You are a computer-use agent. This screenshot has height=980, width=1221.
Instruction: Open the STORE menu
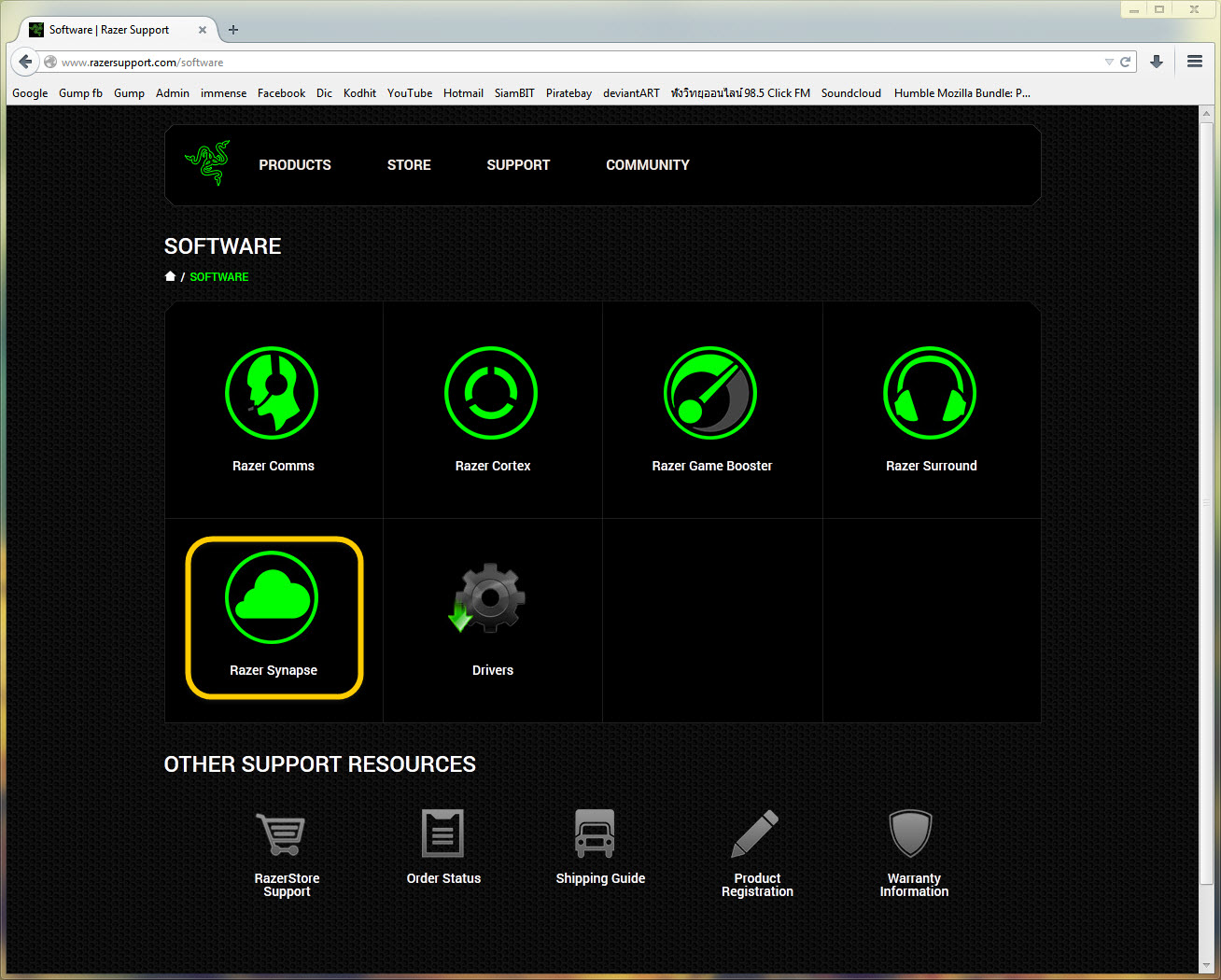(x=409, y=165)
